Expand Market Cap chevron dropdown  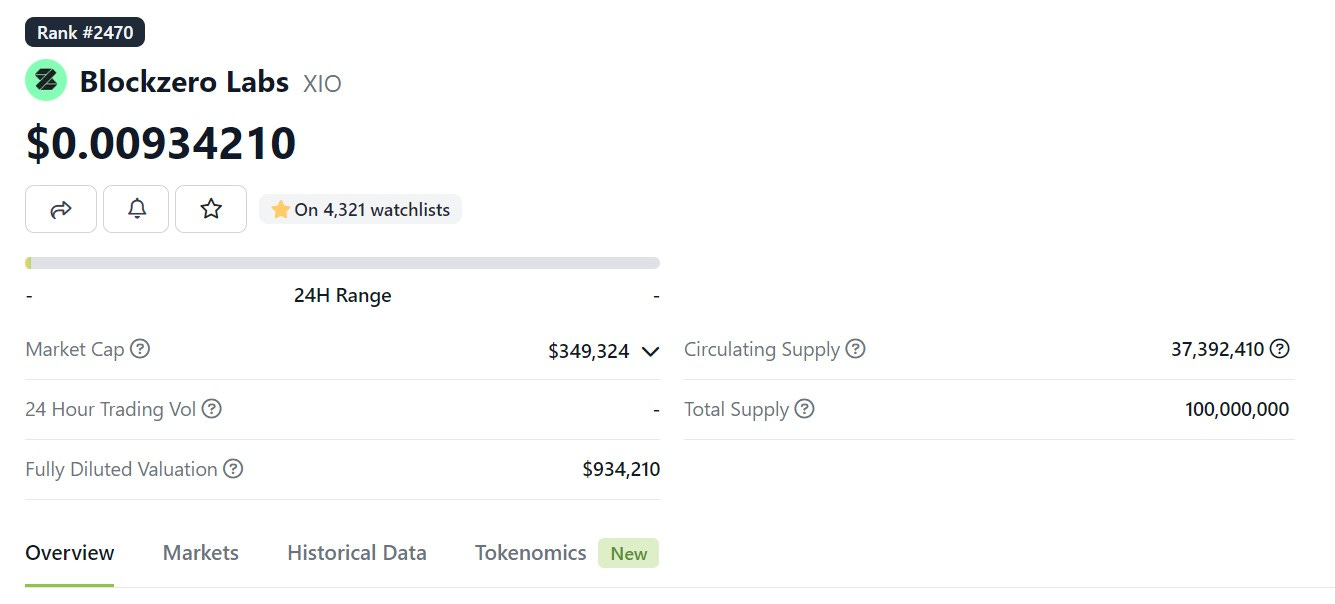point(650,351)
